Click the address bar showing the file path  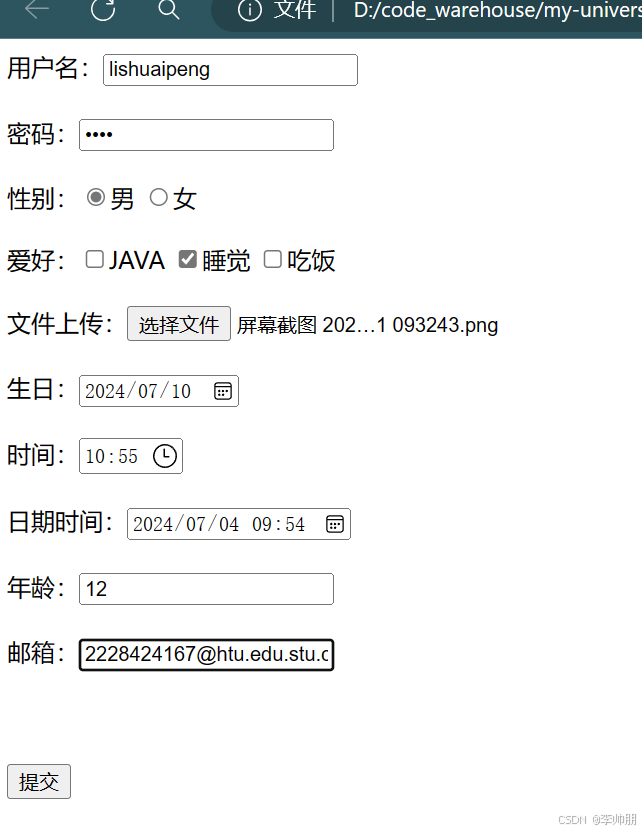click(x=480, y=11)
